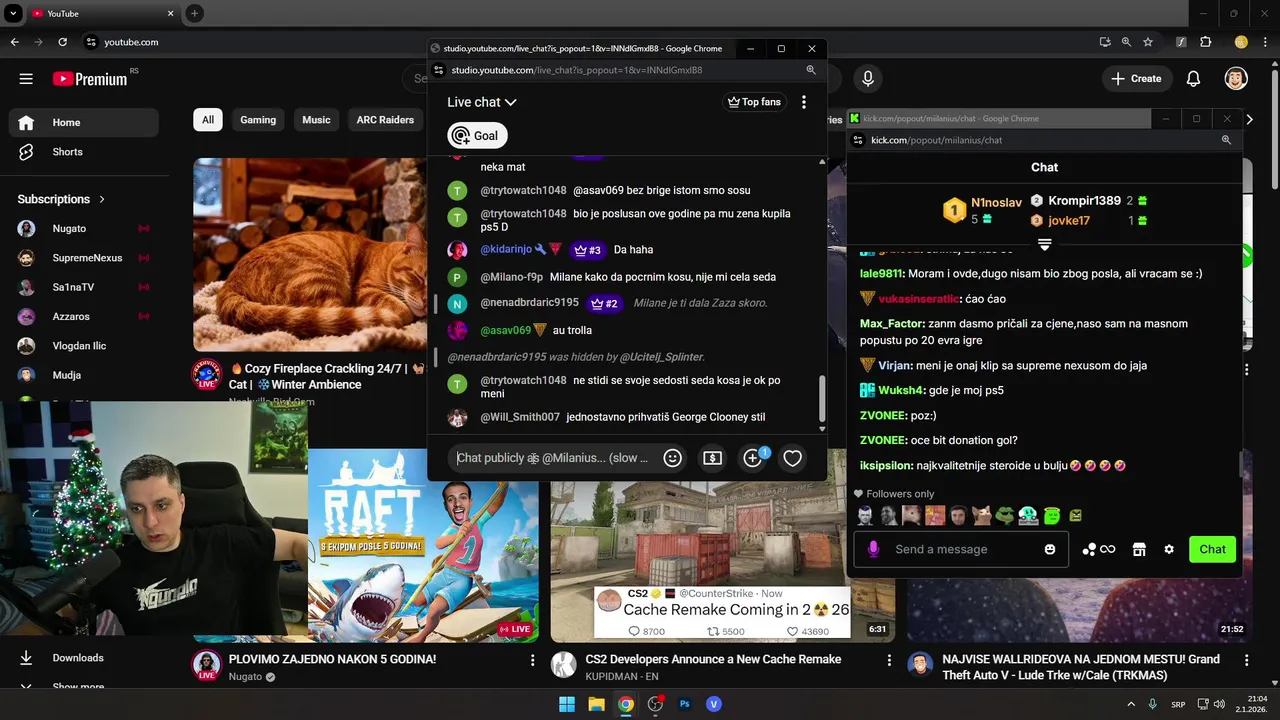Open options for the PLOVIMO ZAJEDNO video
Viewport: 1280px width, 720px height.
click(532, 661)
